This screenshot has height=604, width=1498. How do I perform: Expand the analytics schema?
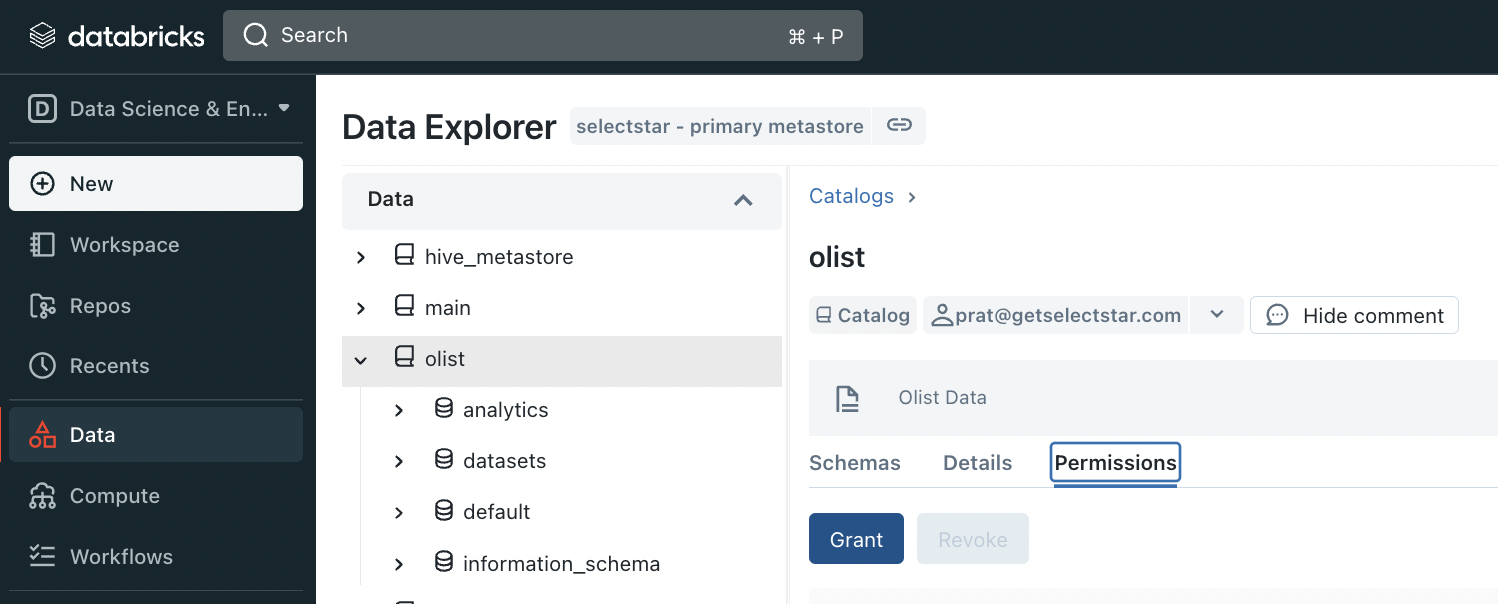pyautogui.click(x=399, y=411)
